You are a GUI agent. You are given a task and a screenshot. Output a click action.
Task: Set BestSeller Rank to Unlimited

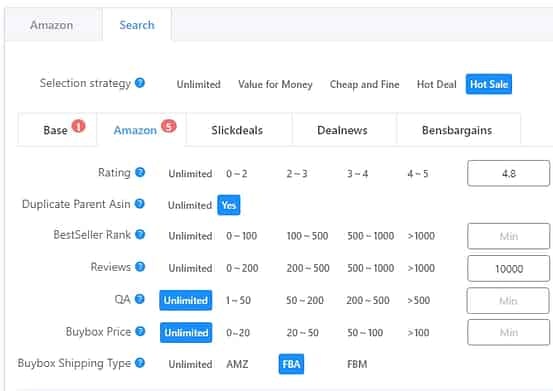190,236
